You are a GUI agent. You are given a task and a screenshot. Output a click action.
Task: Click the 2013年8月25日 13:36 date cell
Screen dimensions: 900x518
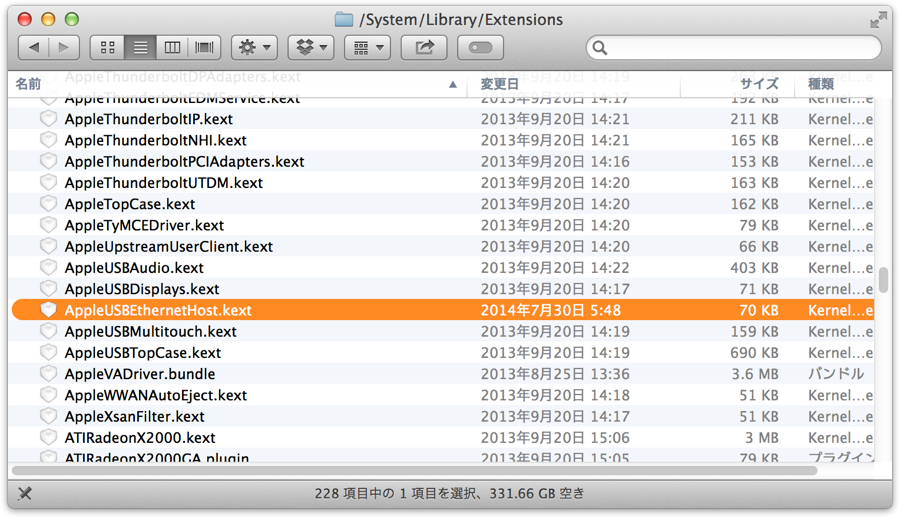pos(555,374)
